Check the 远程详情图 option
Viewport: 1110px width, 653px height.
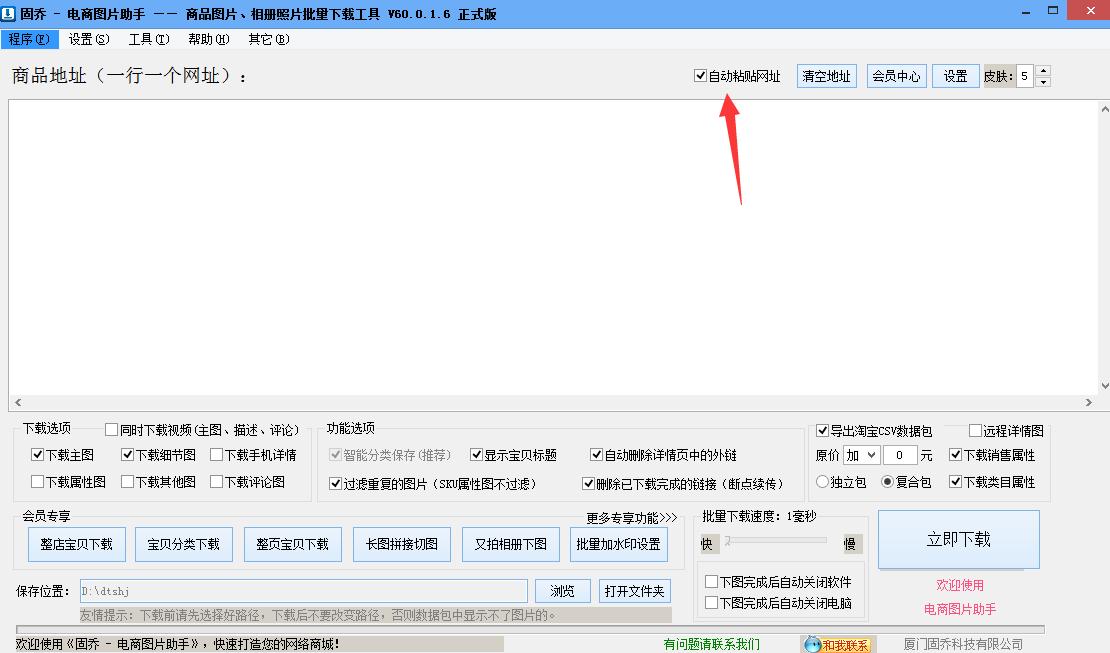coord(975,430)
